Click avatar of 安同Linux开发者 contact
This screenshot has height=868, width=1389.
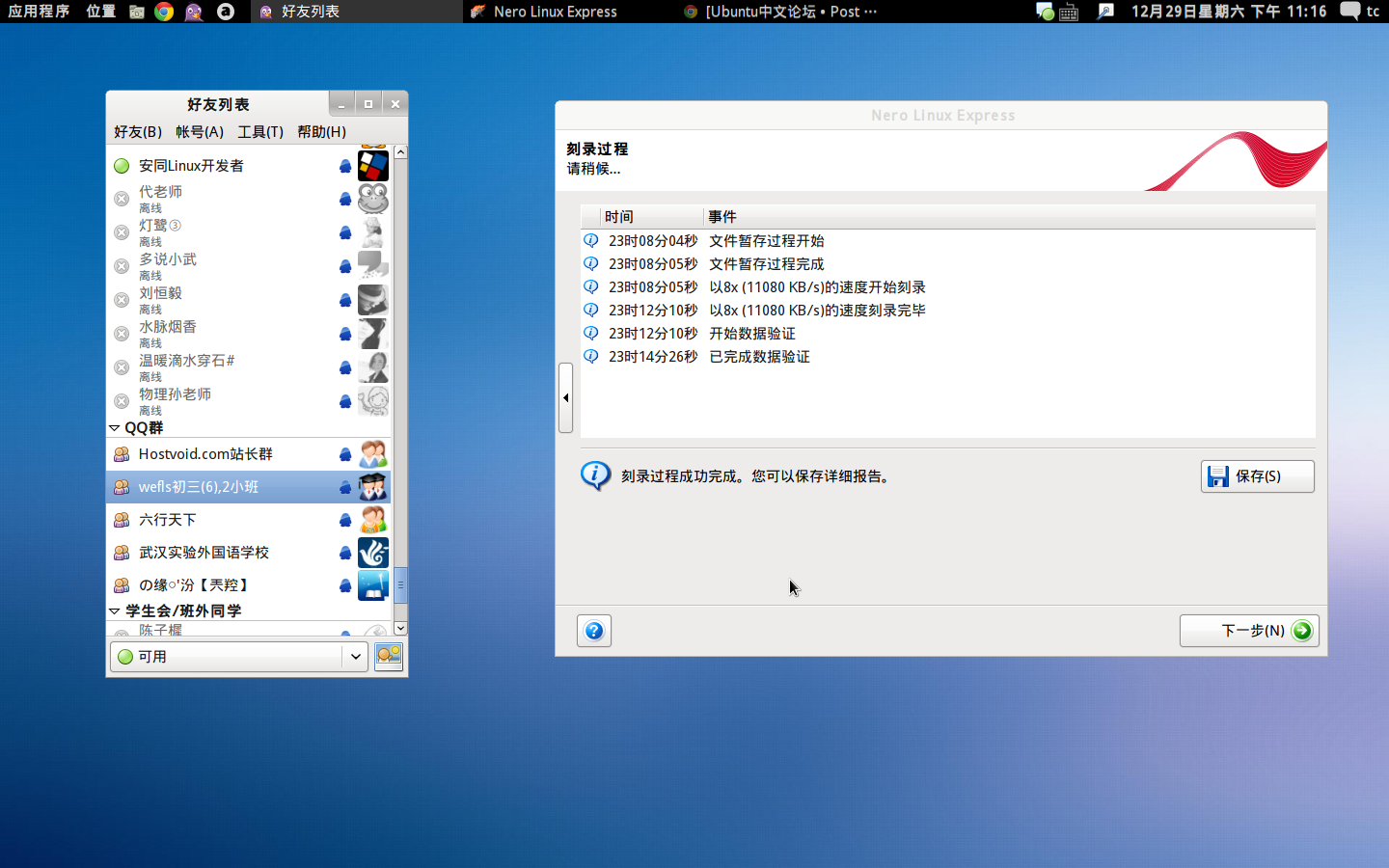pos(373,166)
